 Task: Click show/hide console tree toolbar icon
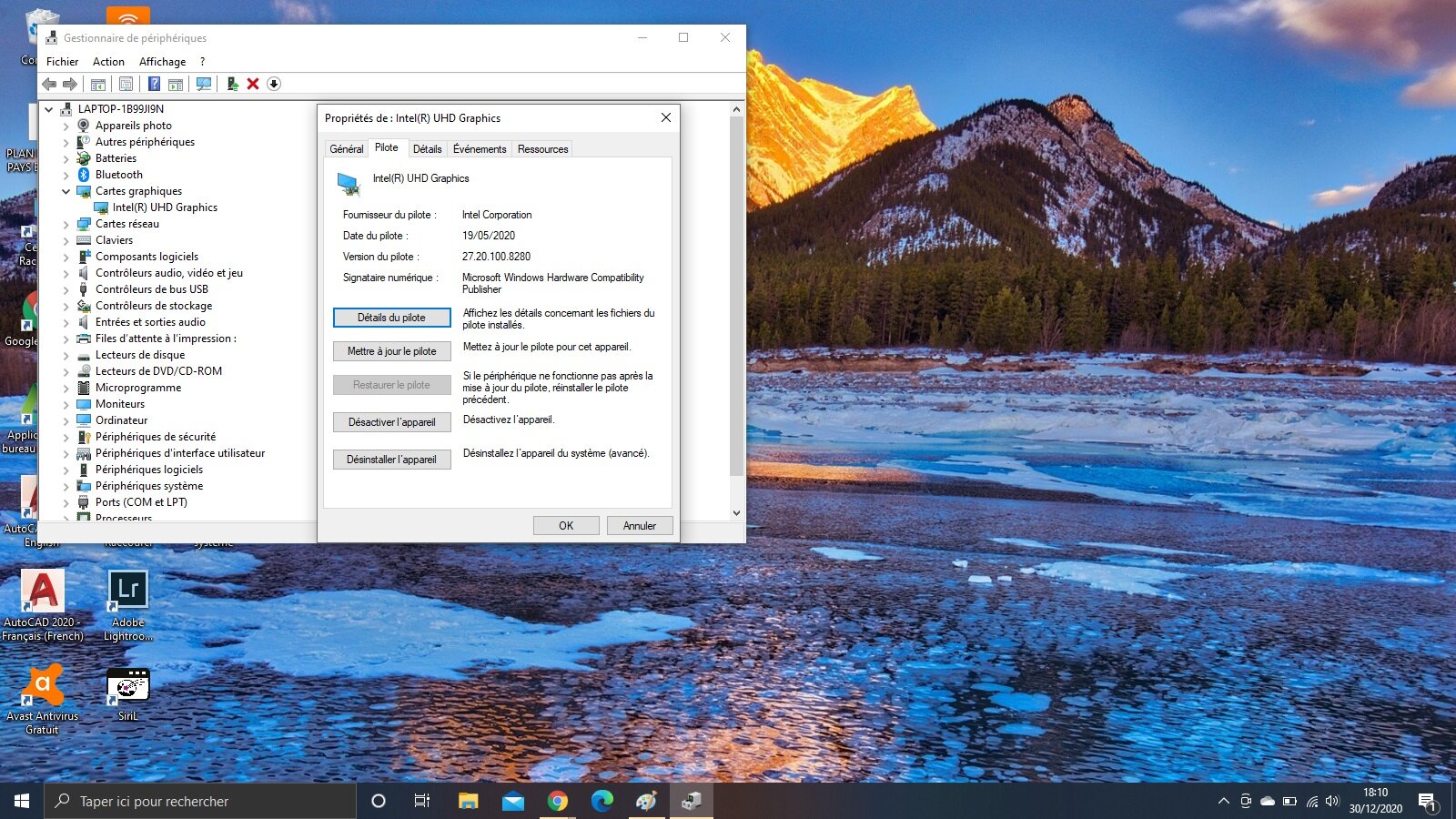[x=98, y=84]
